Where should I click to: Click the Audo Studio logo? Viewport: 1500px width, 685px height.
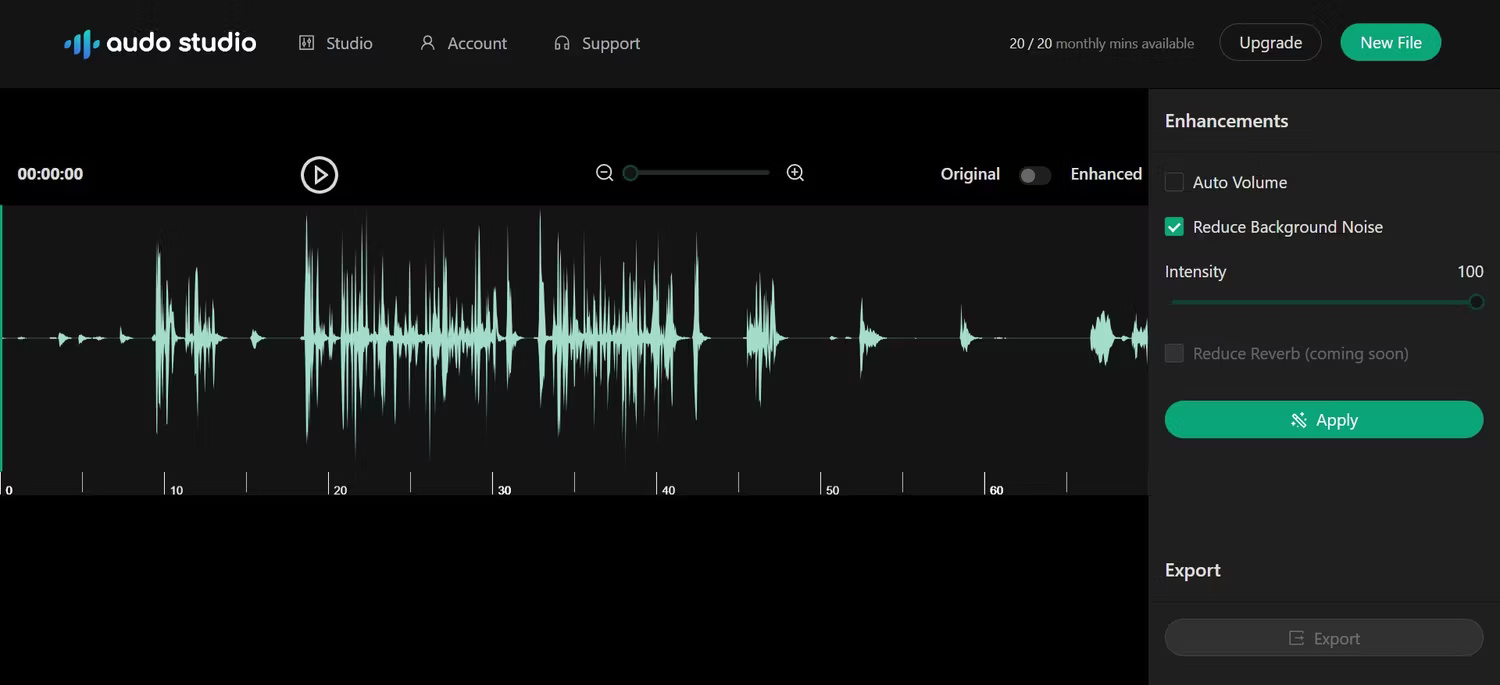(159, 43)
